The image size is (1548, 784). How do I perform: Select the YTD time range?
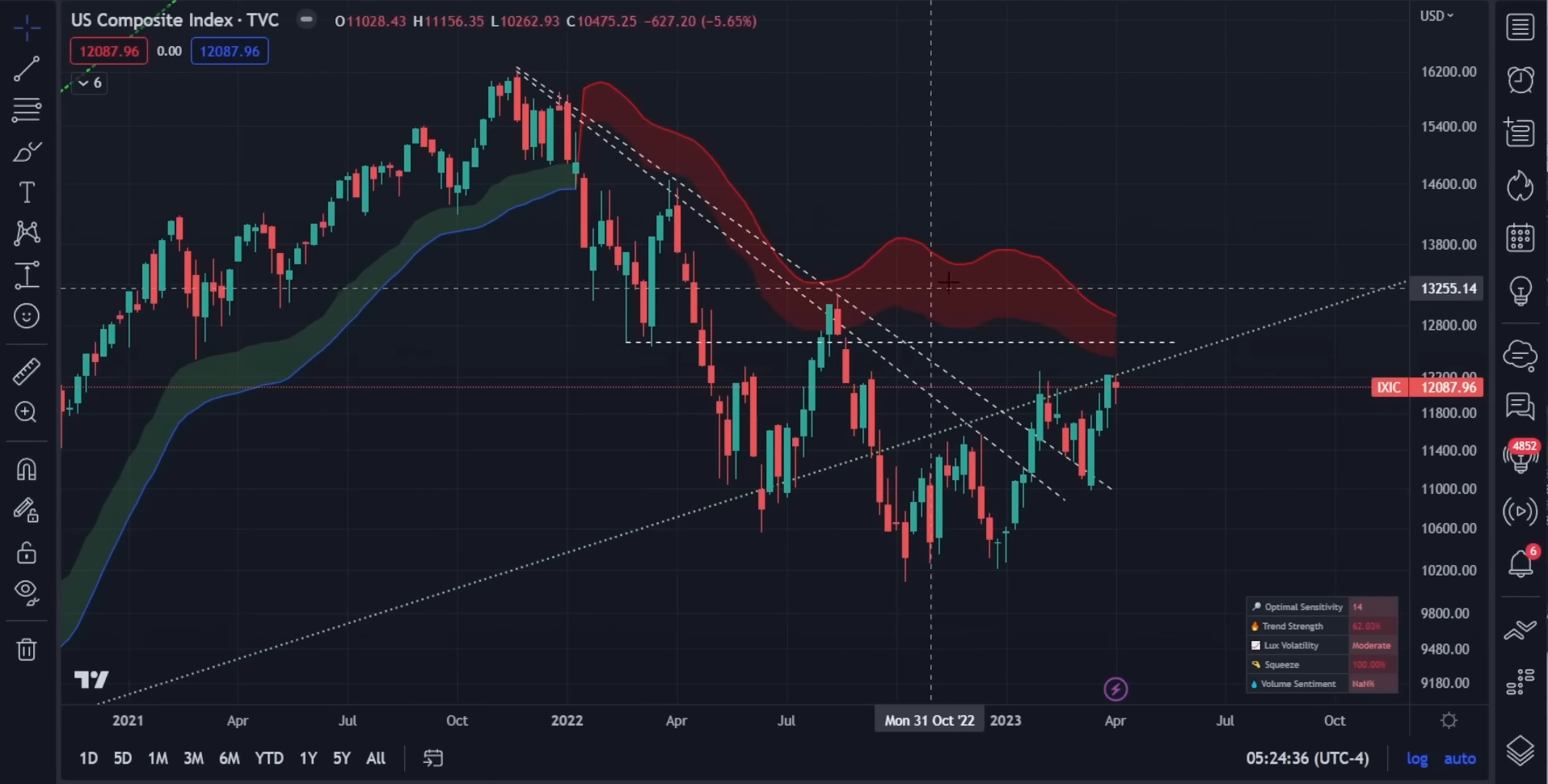coord(269,758)
